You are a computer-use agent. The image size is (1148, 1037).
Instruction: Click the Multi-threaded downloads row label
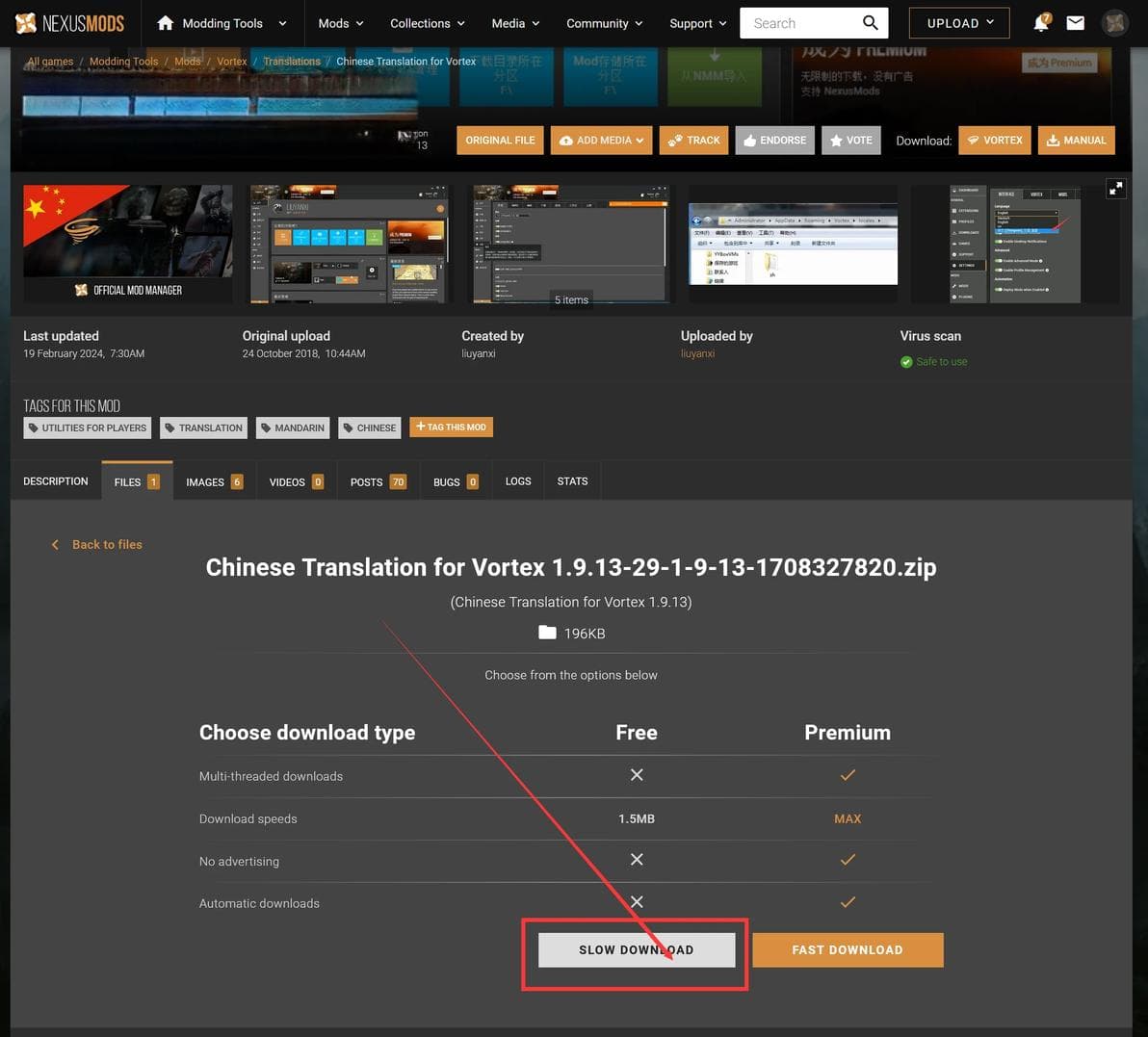(x=271, y=776)
